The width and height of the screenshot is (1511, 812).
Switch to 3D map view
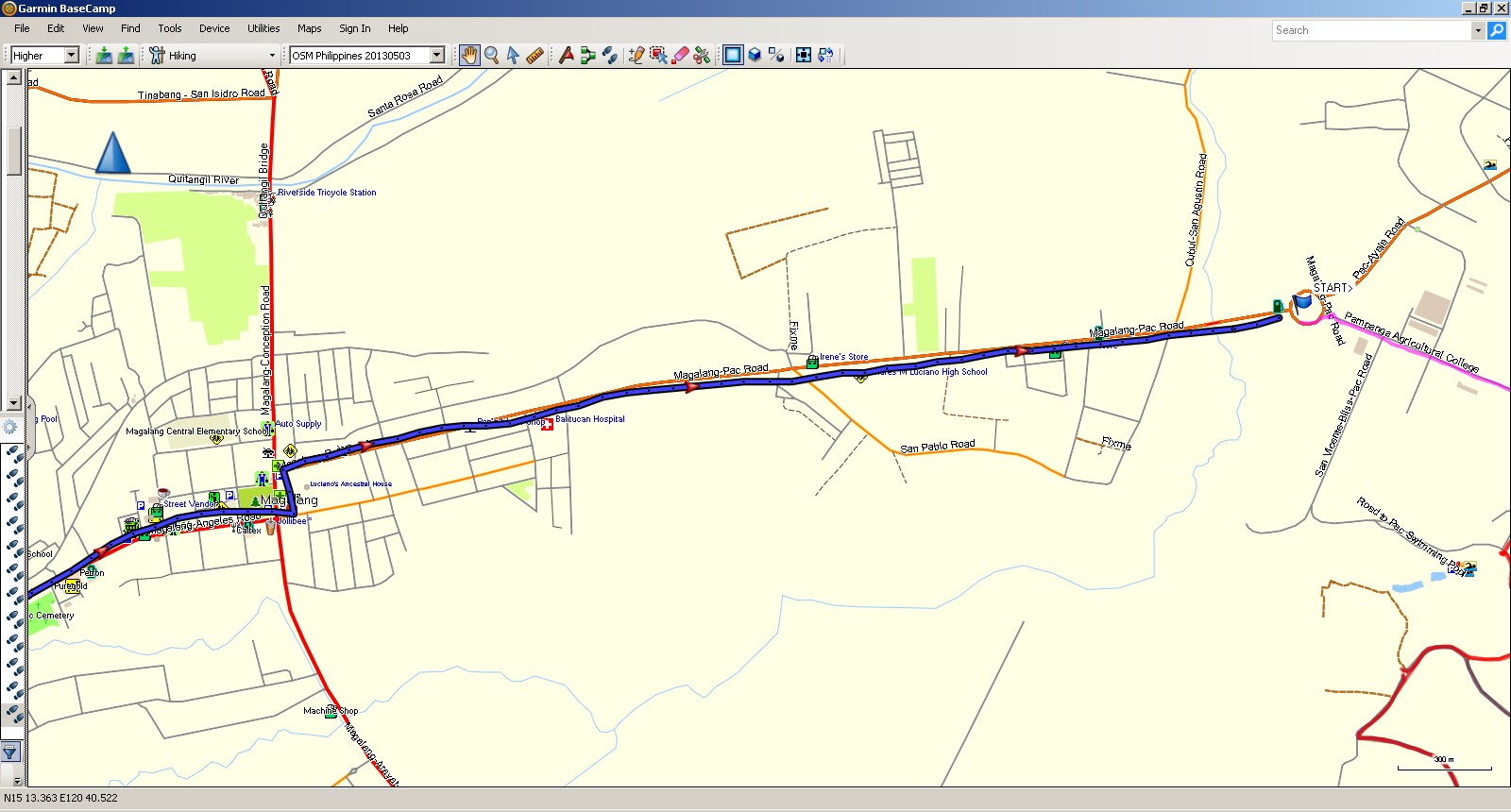tap(755, 56)
